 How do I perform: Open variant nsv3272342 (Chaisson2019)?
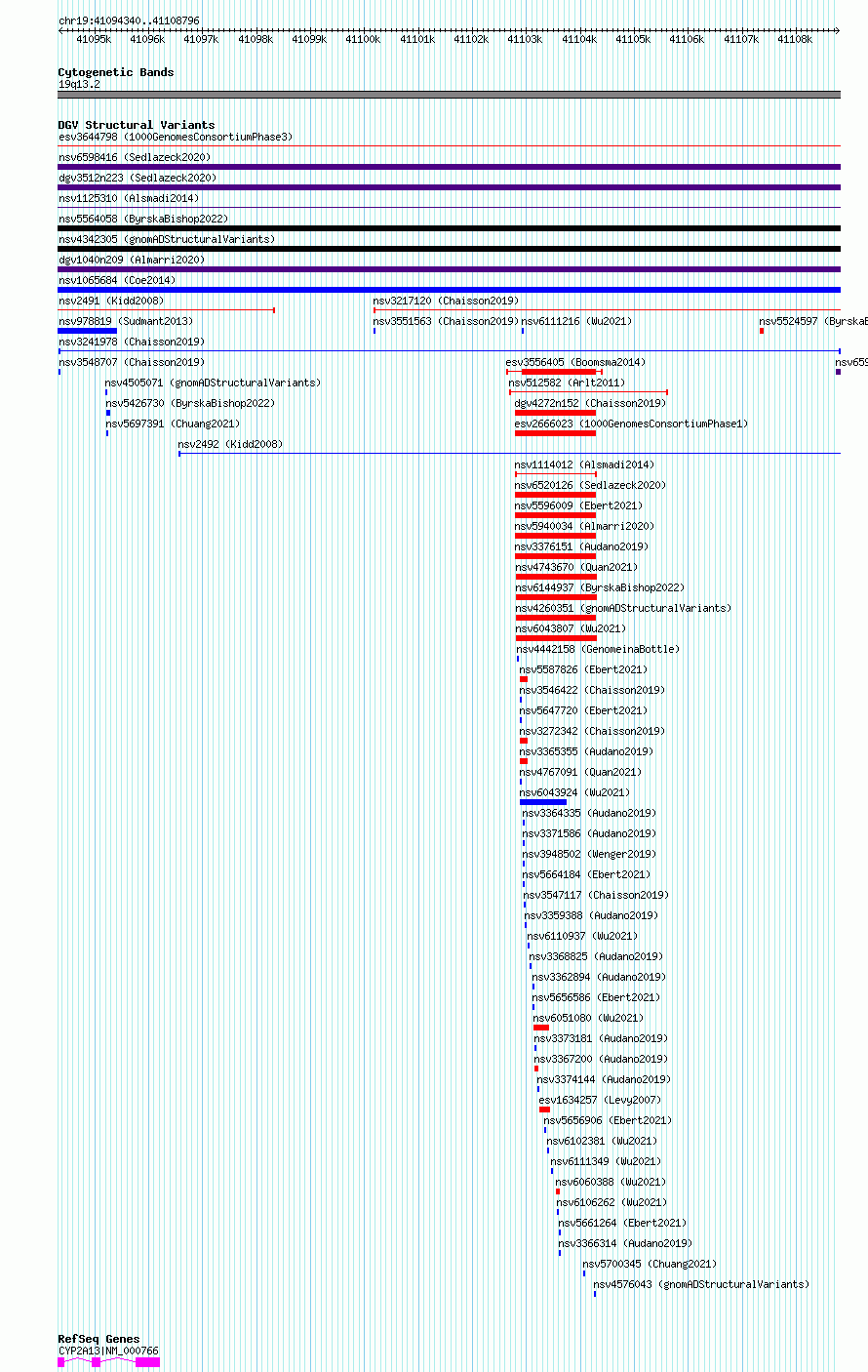592,731
